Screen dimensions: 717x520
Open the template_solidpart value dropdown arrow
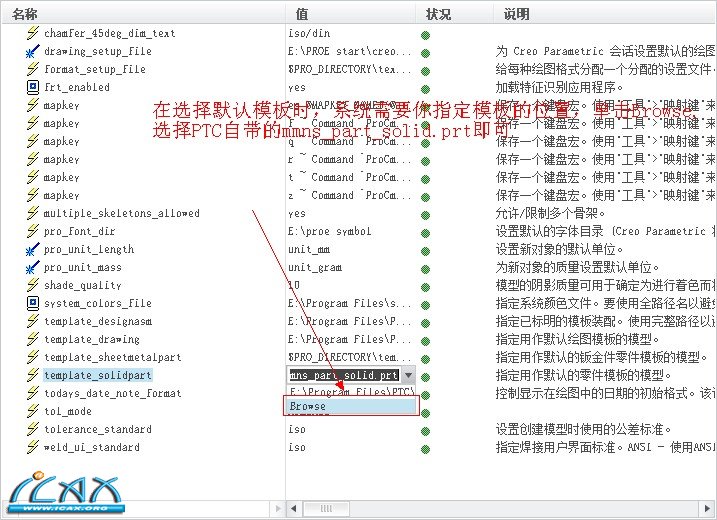[409, 375]
